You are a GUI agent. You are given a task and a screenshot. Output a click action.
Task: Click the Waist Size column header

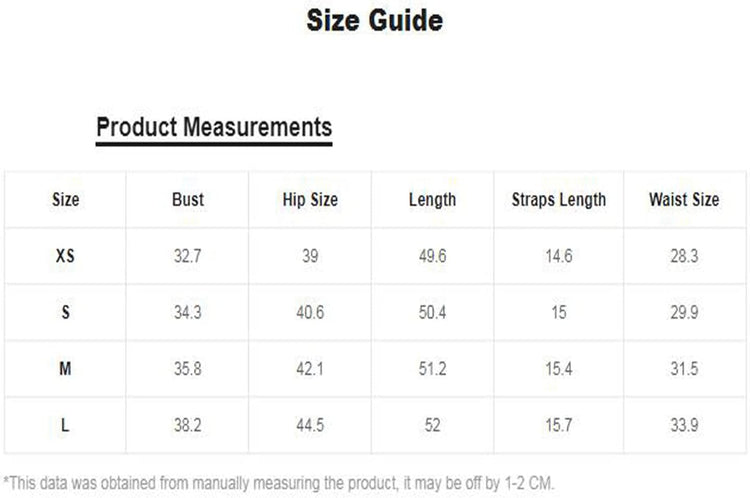(x=683, y=200)
